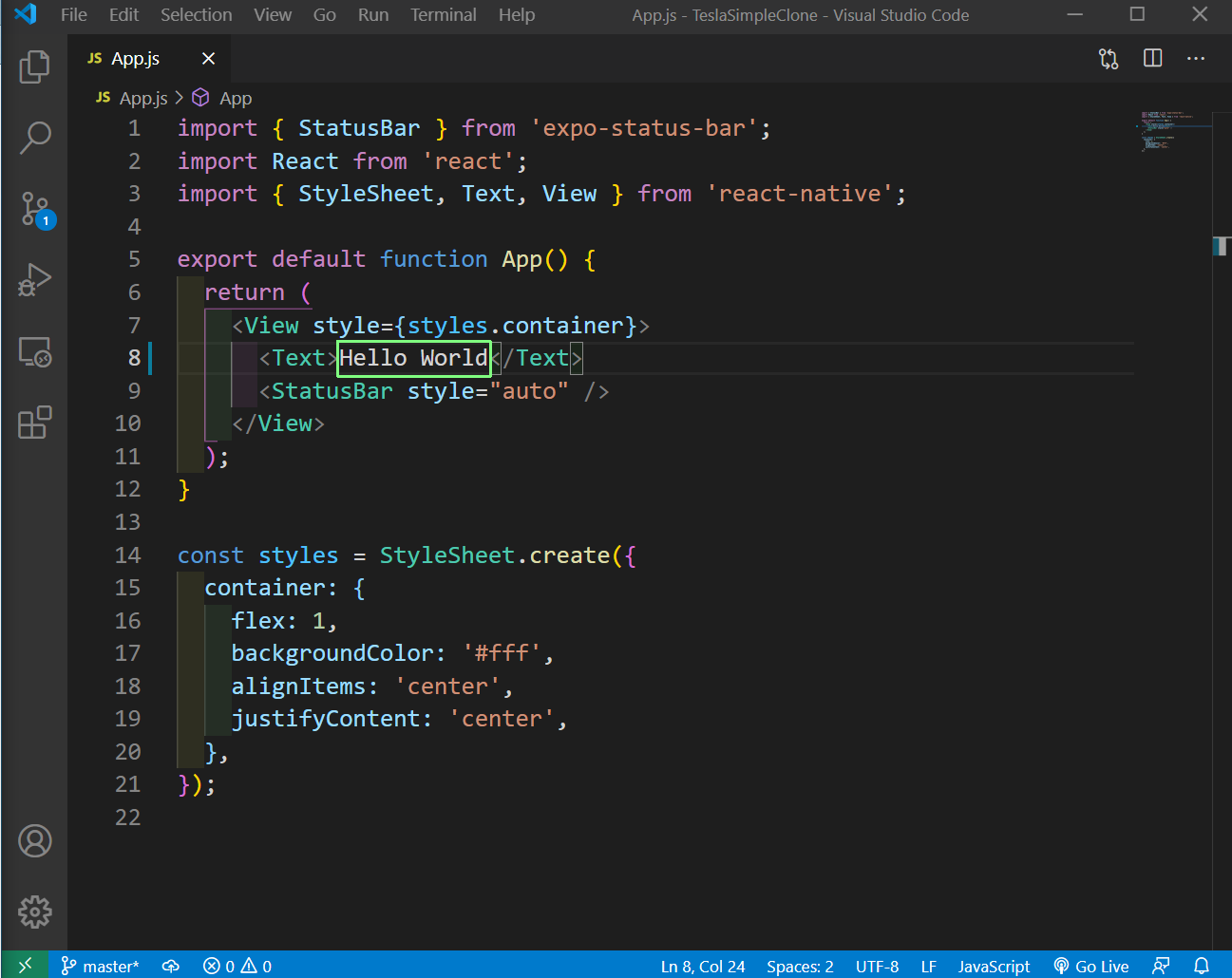Click line number 8 in the gutter
Image resolution: width=1232 pixels, height=978 pixels.
134,358
